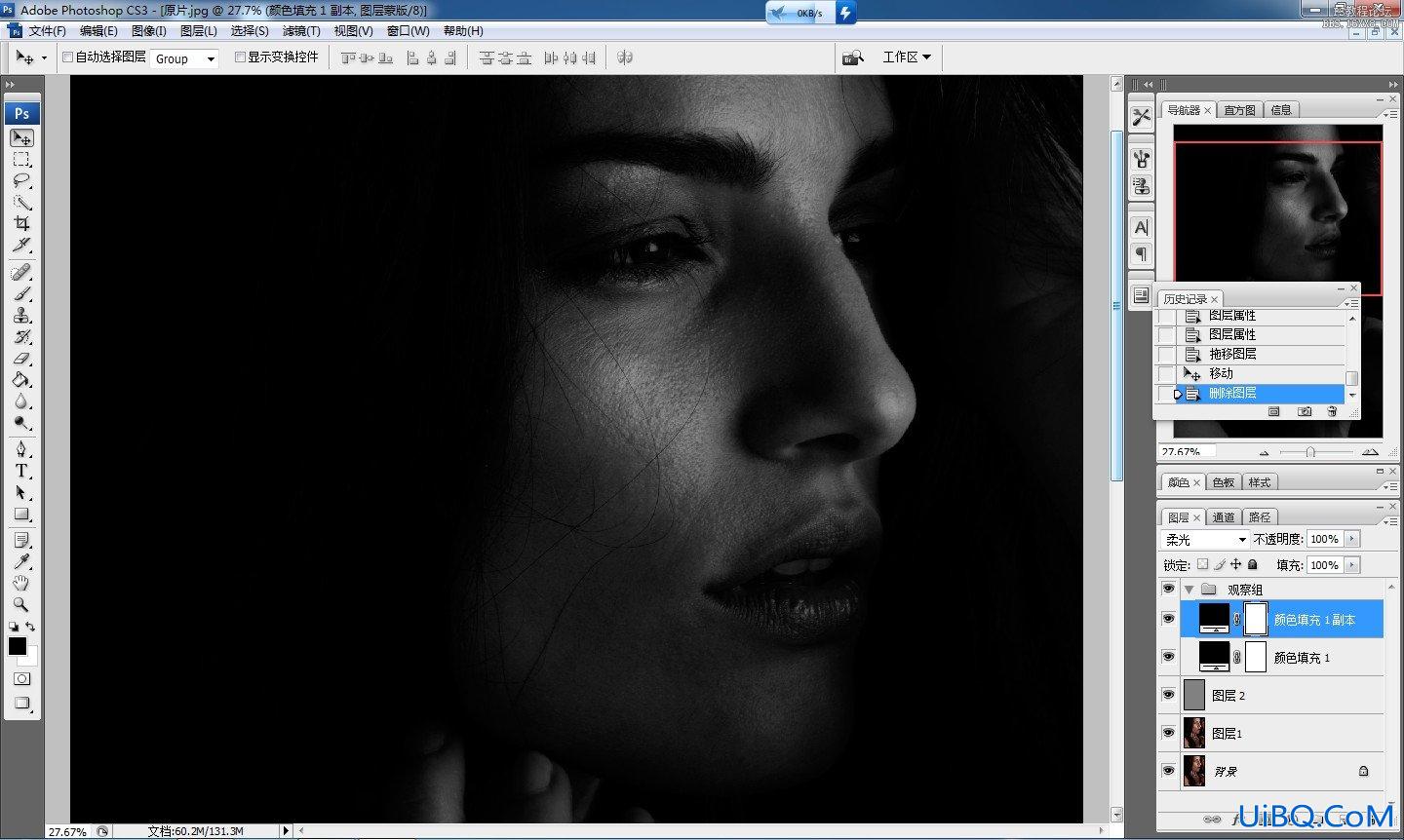The width and height of the screenshot is (1404, 840).
Task: Select the Rectangular Marquee tool
Action: click(x=21, y=160)
